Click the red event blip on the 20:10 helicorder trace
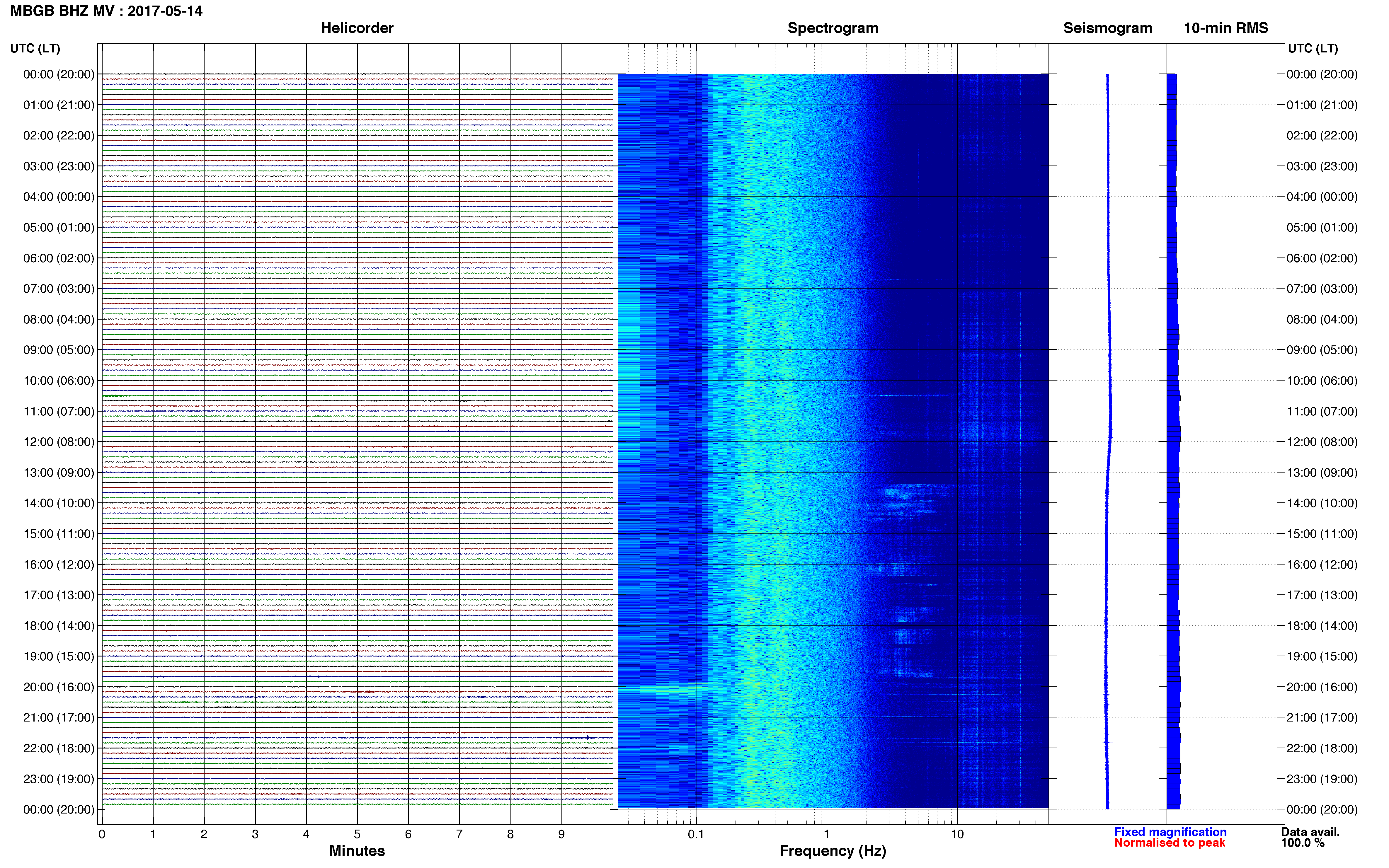 (x=369, y=692)
